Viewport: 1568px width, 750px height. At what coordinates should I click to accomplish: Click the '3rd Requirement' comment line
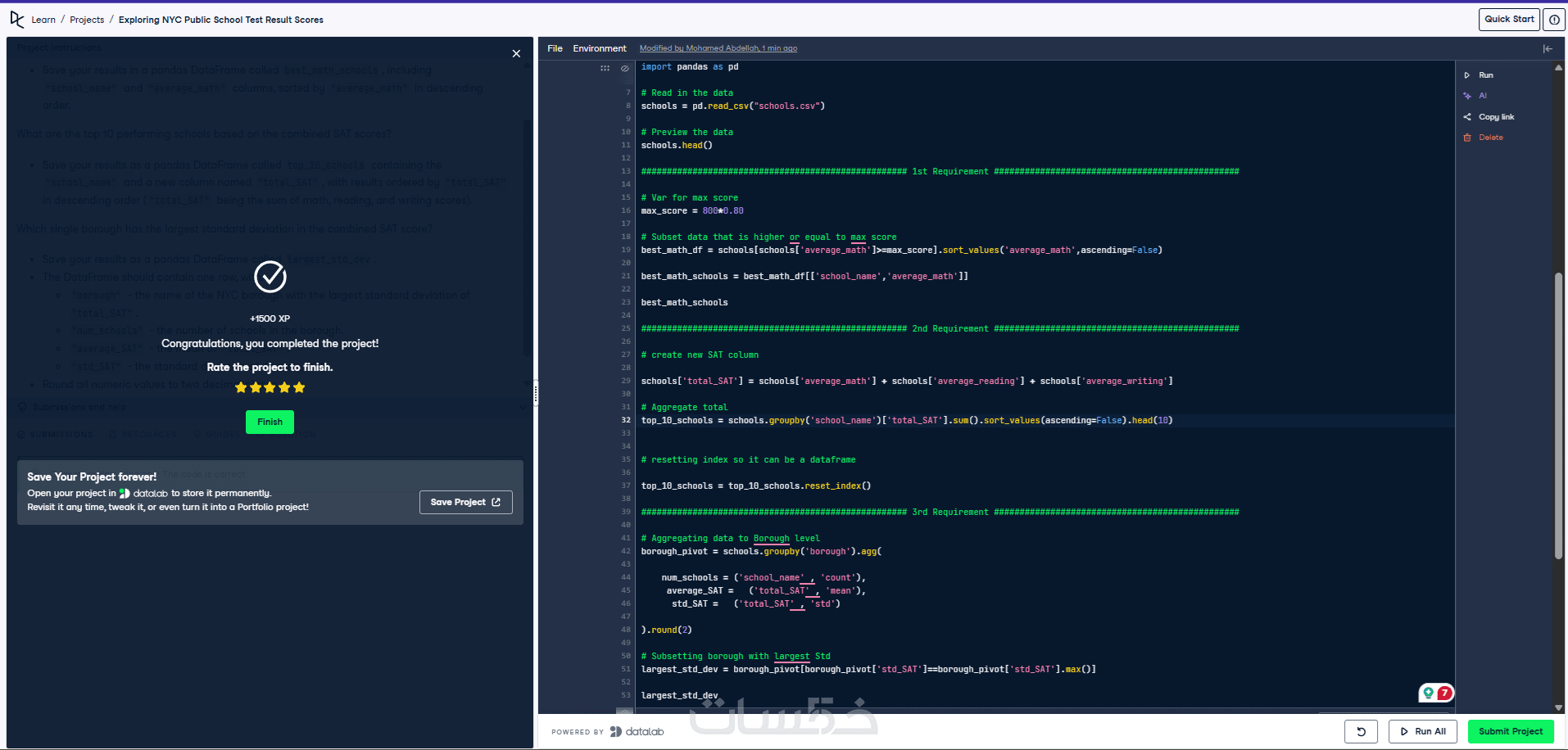[x=940, y=513]
